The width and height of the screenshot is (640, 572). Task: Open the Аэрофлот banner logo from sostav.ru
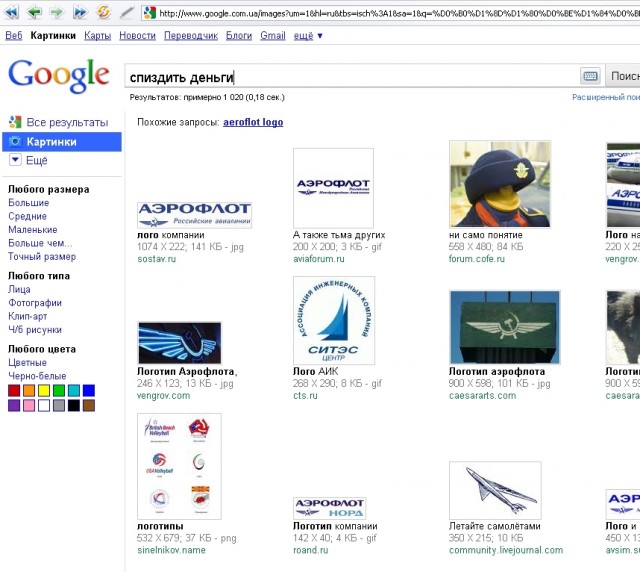pos(195,215)
